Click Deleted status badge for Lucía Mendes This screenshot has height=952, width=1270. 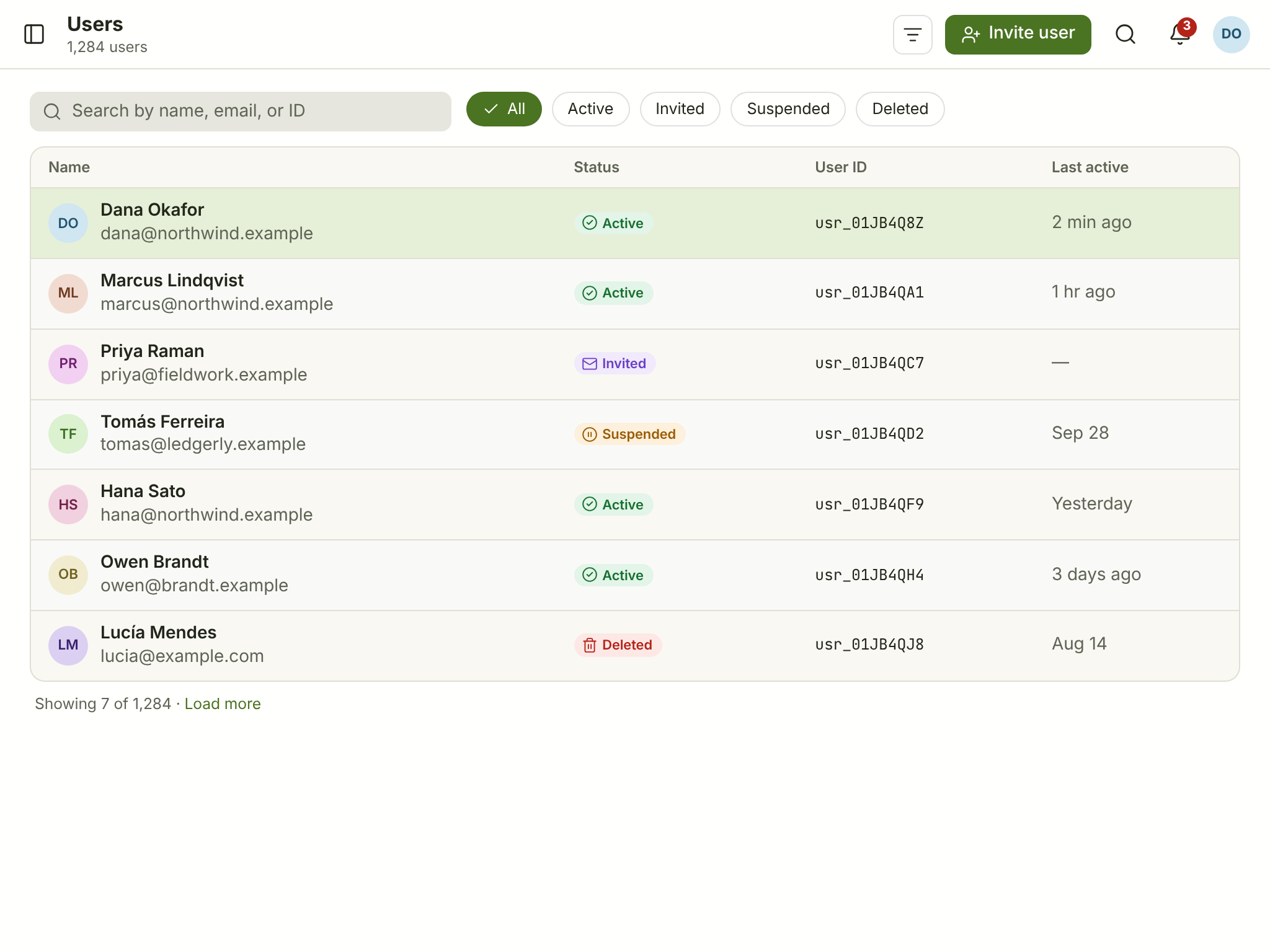point(618,645)
